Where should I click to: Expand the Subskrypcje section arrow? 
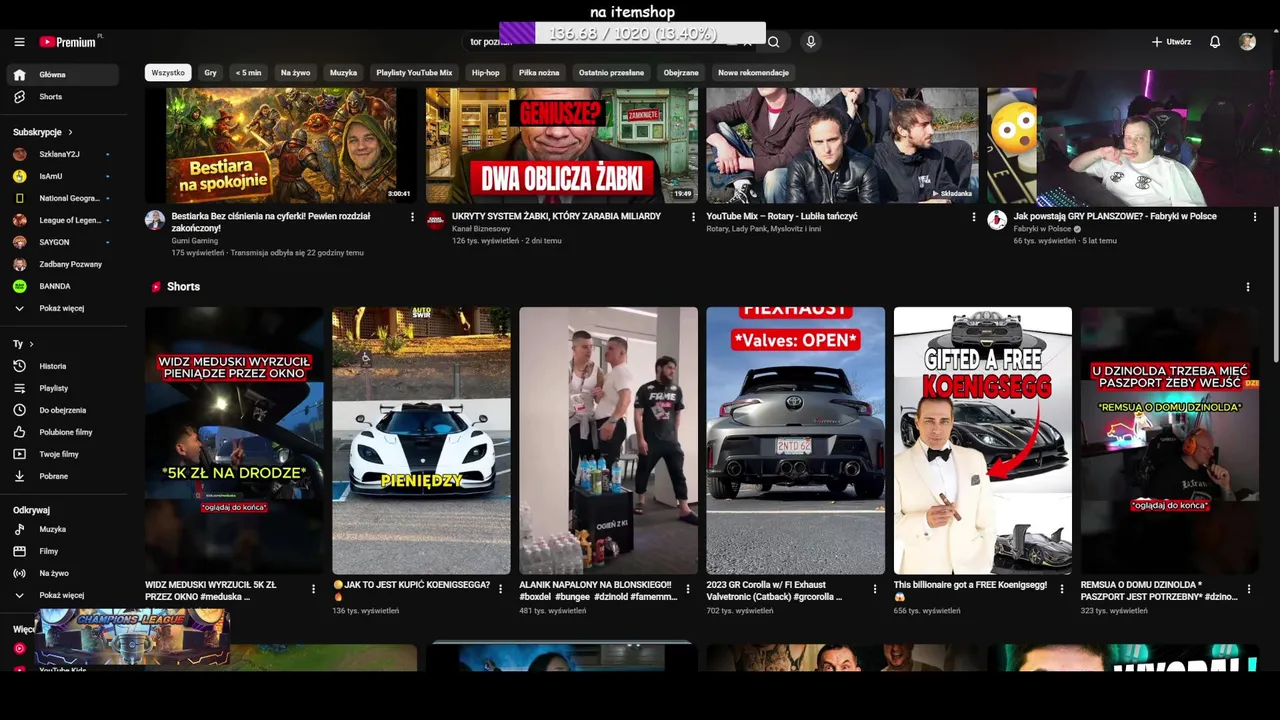pyautogui.click(x=70, y=132)
